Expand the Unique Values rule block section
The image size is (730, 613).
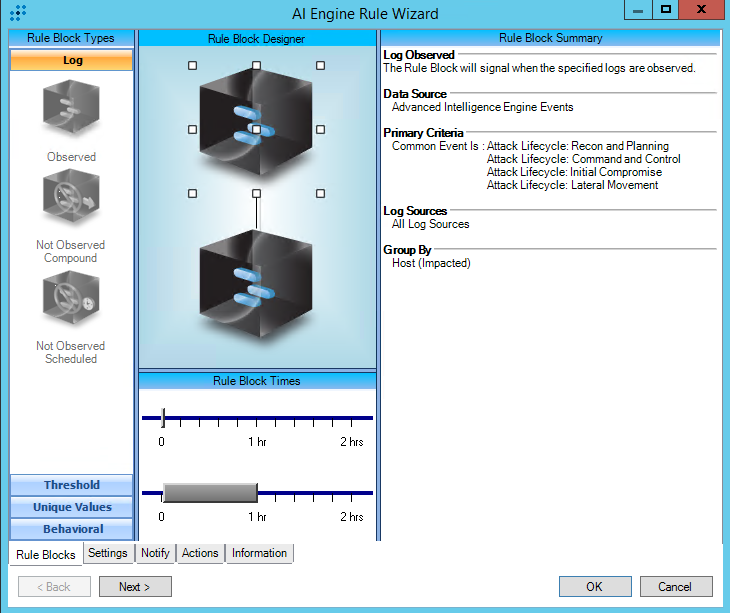[71, 507]
